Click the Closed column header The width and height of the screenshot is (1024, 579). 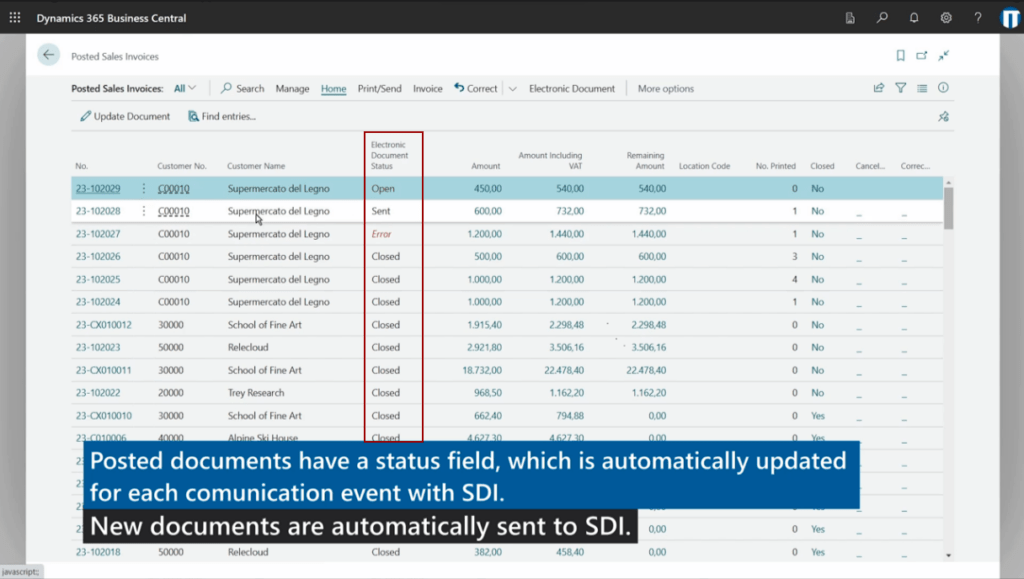822,166
